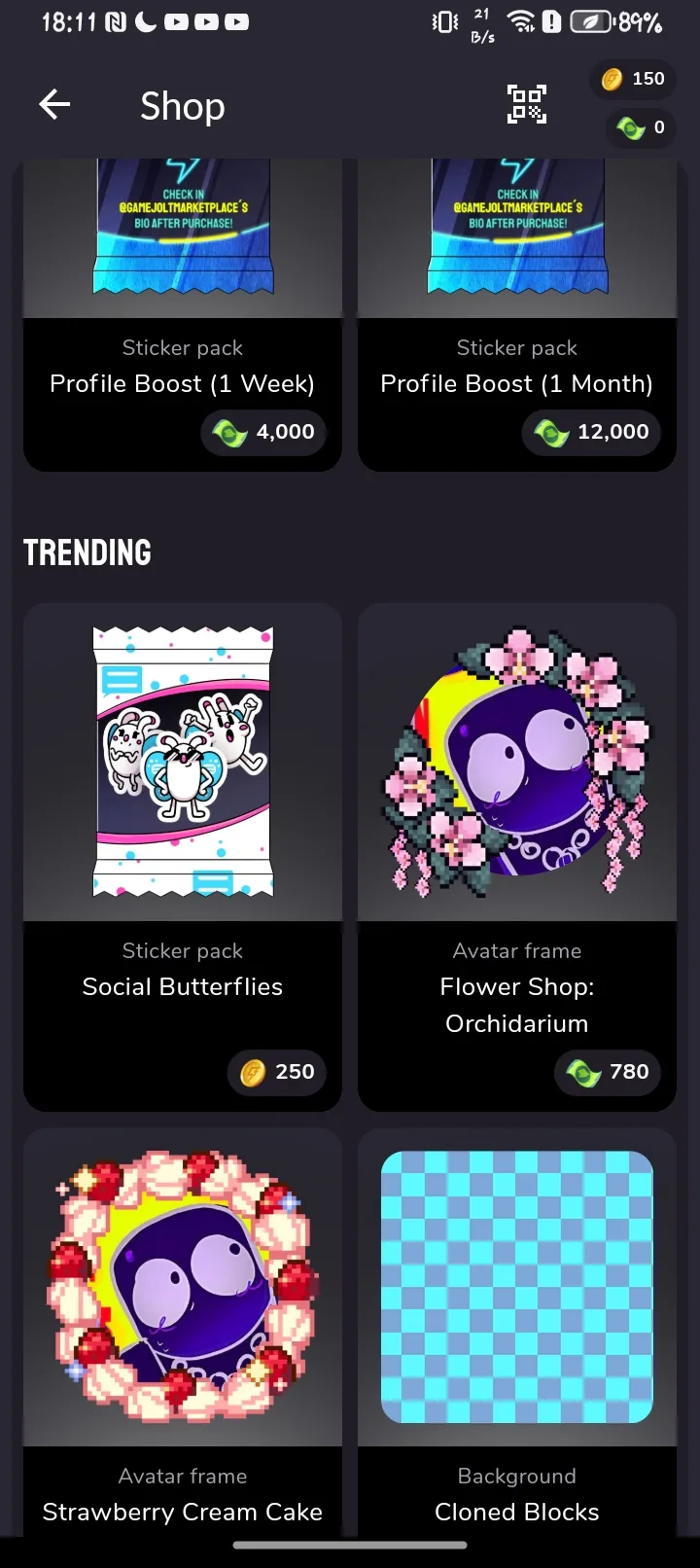Tap the Cloned Blocks label
This screenshot has height=1568, width=700.
pyautogui.click(x=517, y=1512)
